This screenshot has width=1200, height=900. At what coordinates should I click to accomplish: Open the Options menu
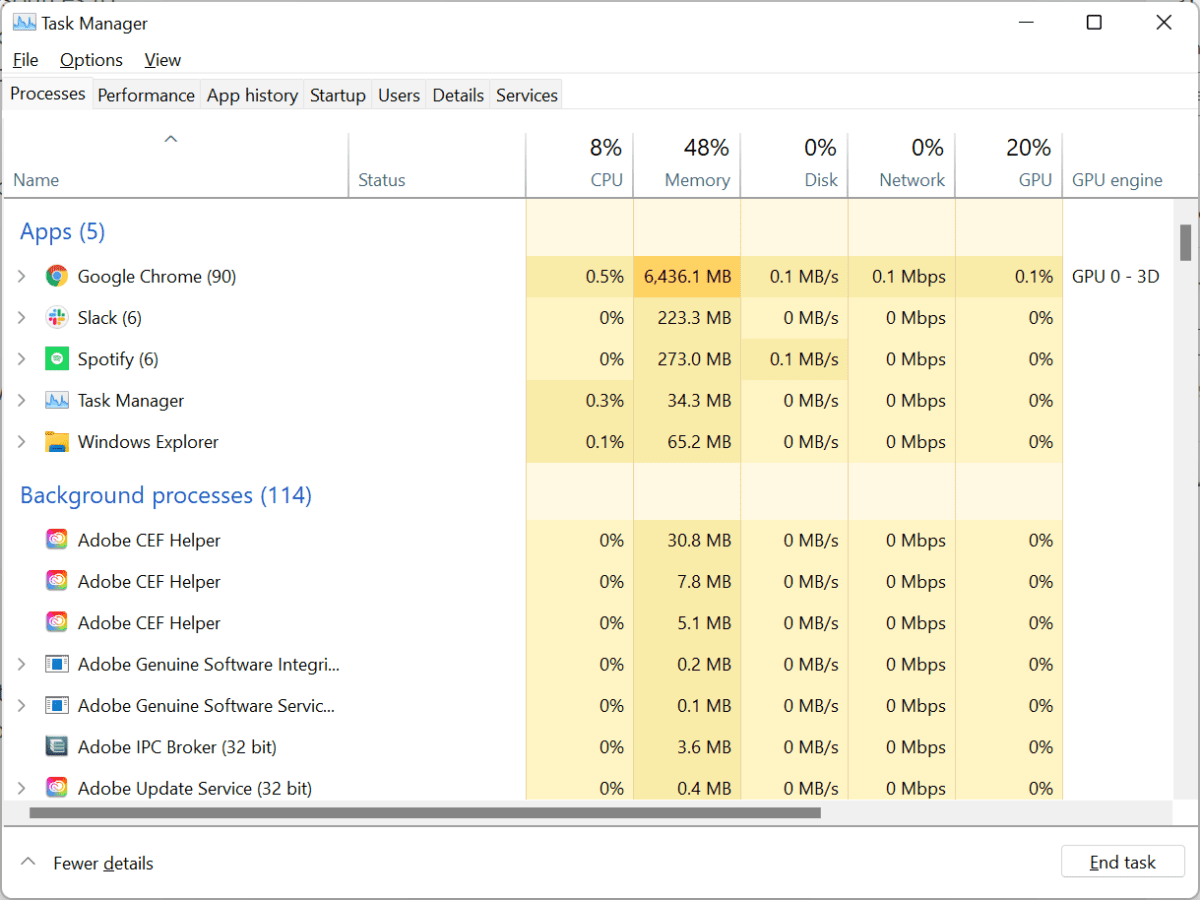(91, 60)
